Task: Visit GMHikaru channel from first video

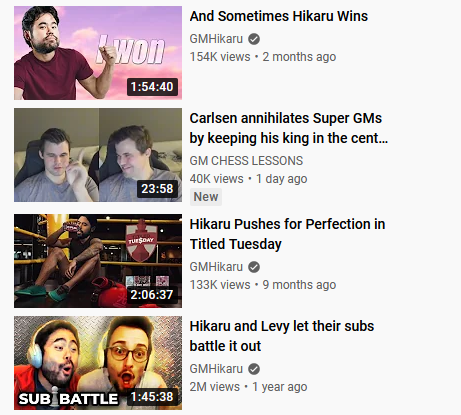Action: coord(216,39)
